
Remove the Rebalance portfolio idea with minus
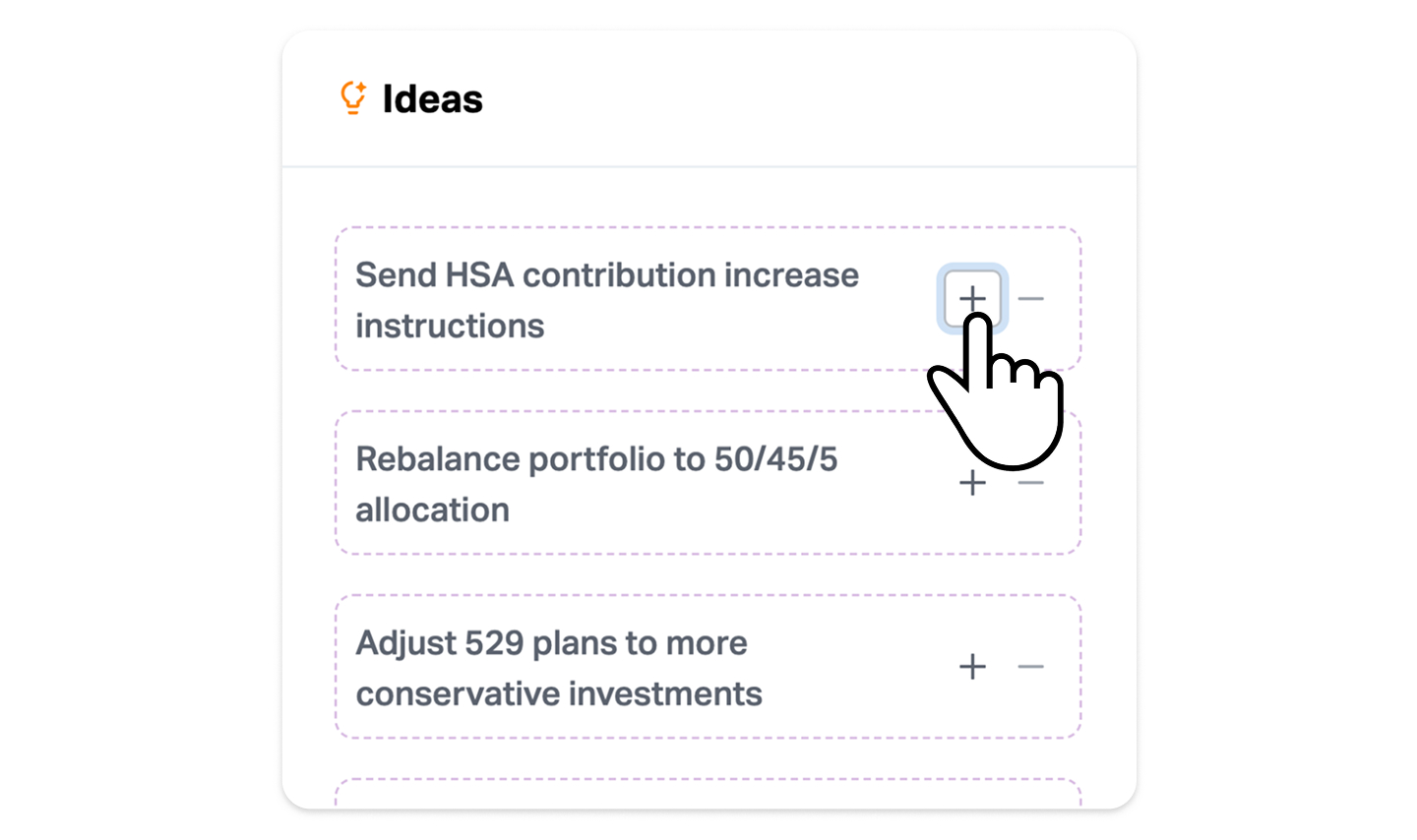[x=1031, y=483]
